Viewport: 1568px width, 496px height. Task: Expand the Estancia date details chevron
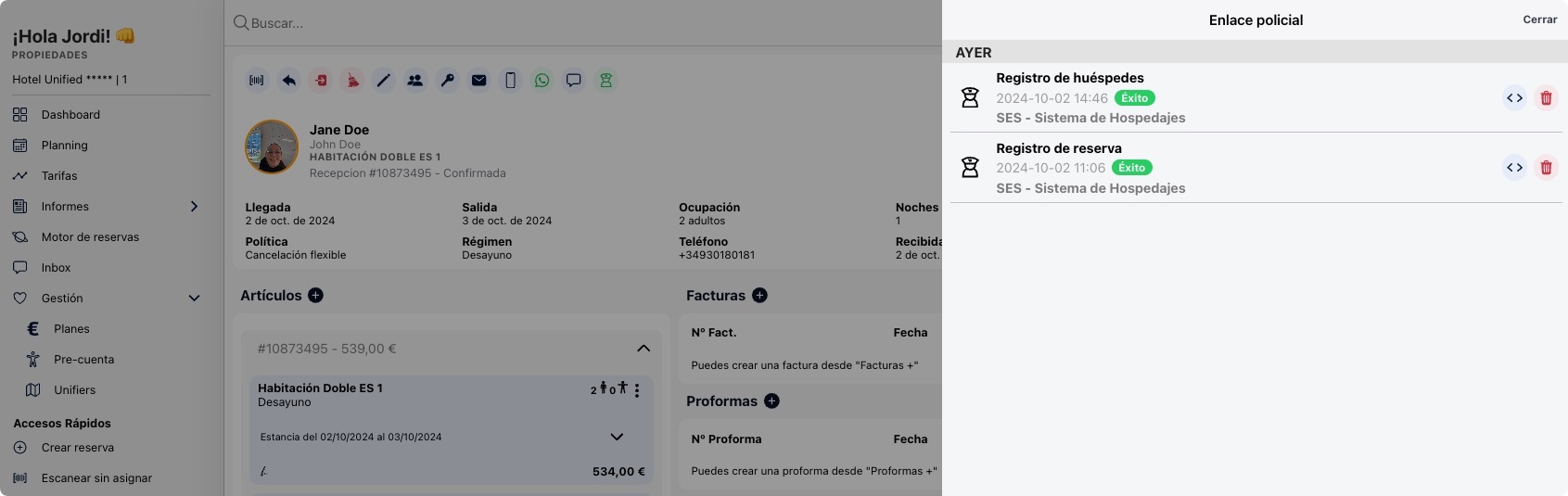(617, 437)
